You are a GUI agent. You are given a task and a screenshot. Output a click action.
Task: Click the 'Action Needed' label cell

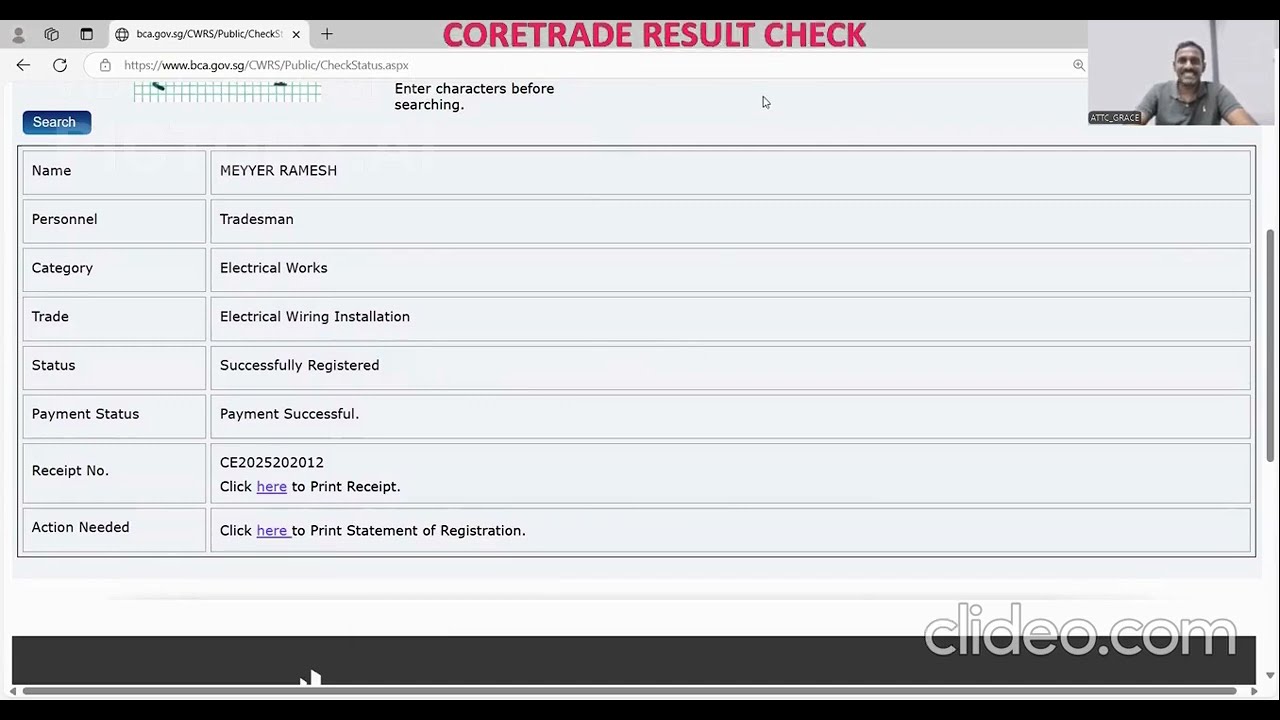(114, 530)
